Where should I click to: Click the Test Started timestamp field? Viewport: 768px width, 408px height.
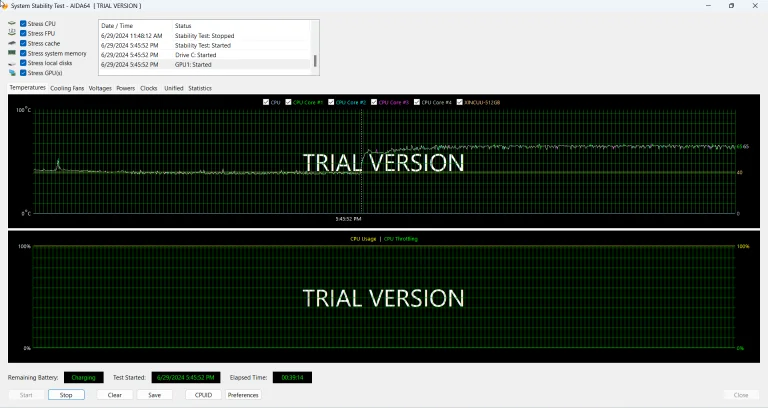[x=186, y=378]
